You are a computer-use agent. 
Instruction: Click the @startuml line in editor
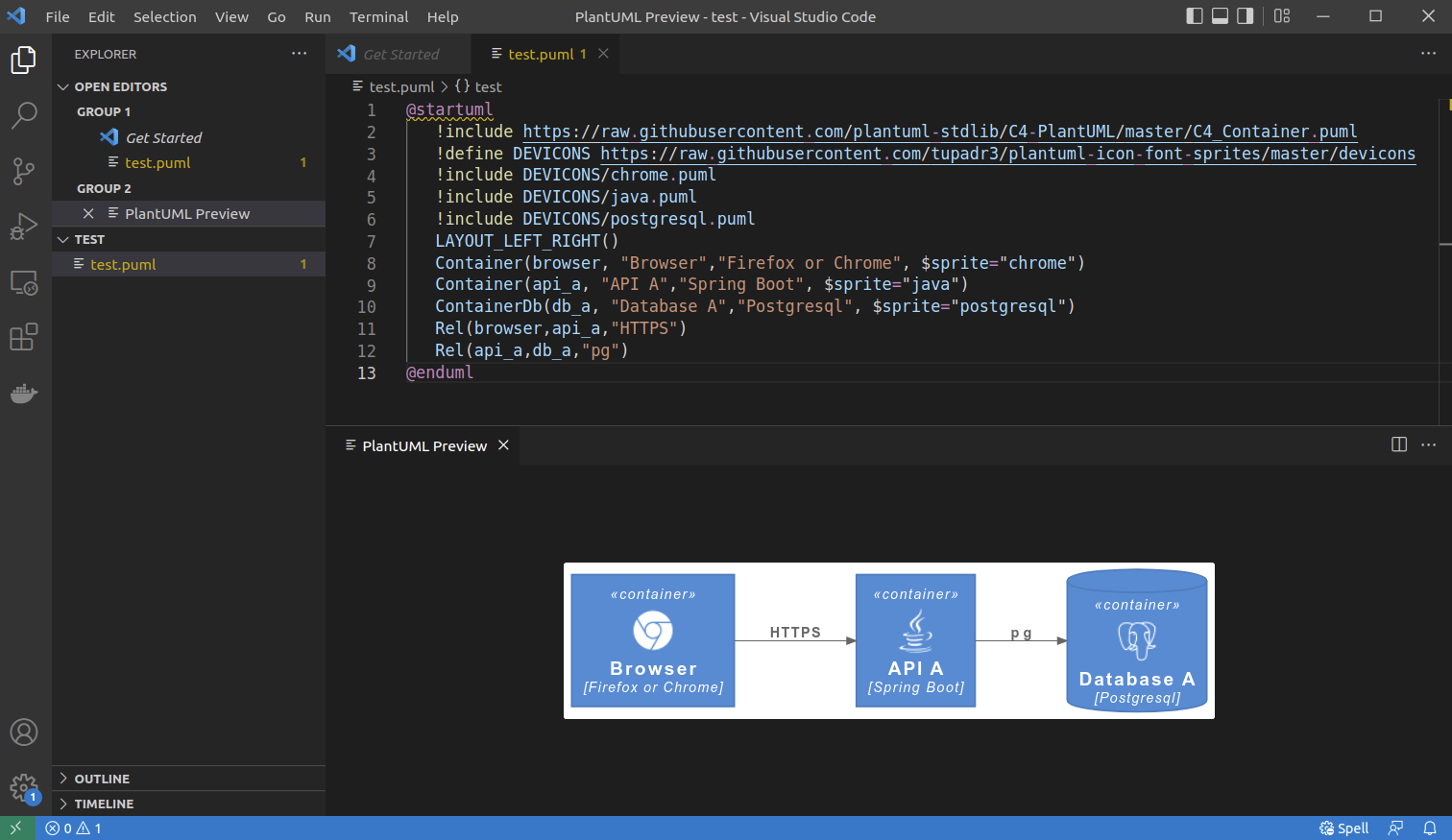point(448,109)
